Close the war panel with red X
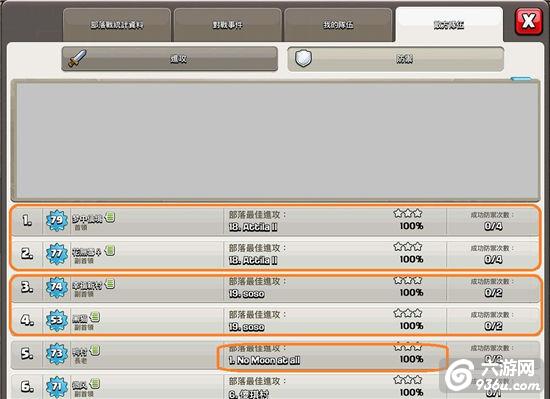Image resolution: width=550 pixels, height=399 pixels. (529, 22)
